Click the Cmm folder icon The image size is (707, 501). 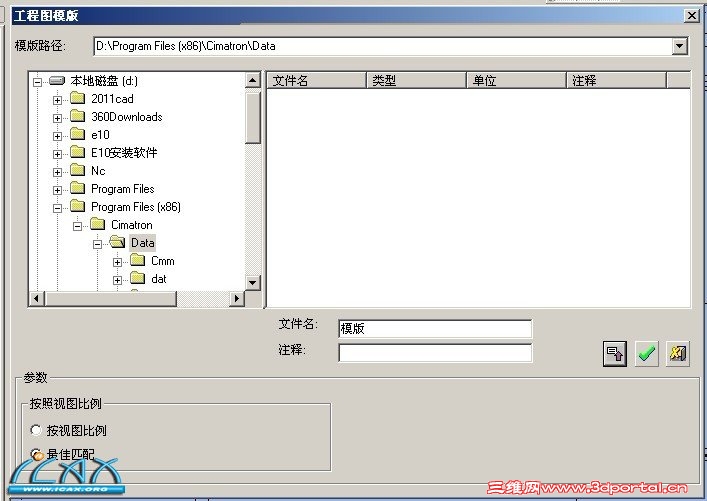138,260
